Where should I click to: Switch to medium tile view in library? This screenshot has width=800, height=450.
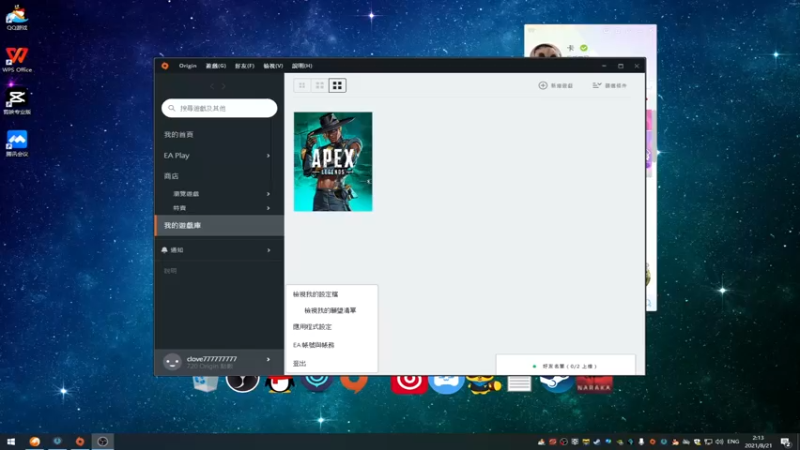[319, 85]
